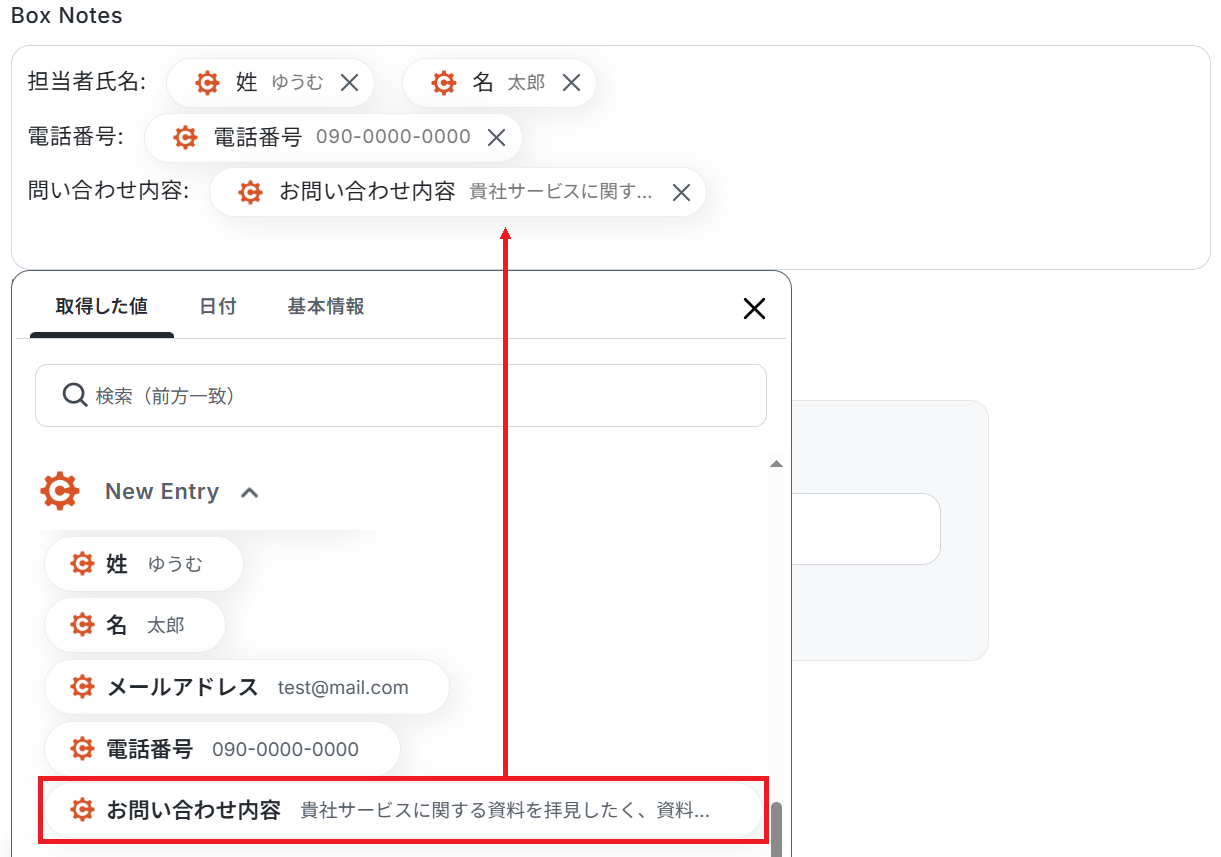1221x857 pixels.
Task: Focus the 検索（前方一致） search field
Action: click(401, 396)
